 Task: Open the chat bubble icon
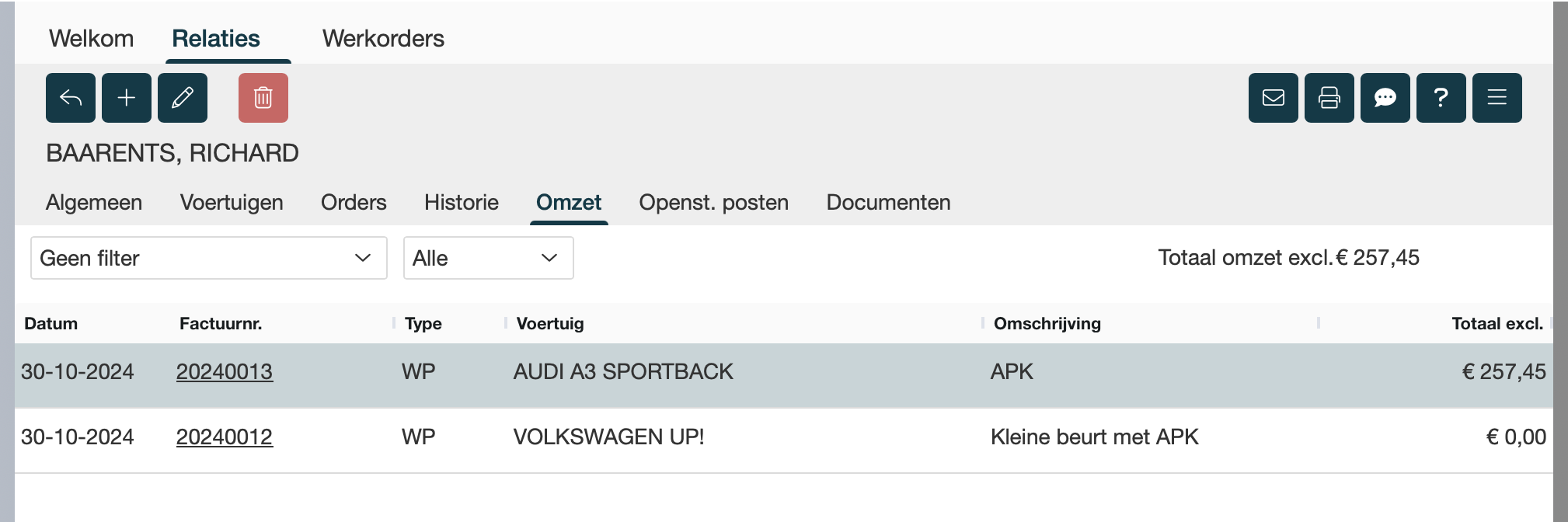(x=1385, y=98)
